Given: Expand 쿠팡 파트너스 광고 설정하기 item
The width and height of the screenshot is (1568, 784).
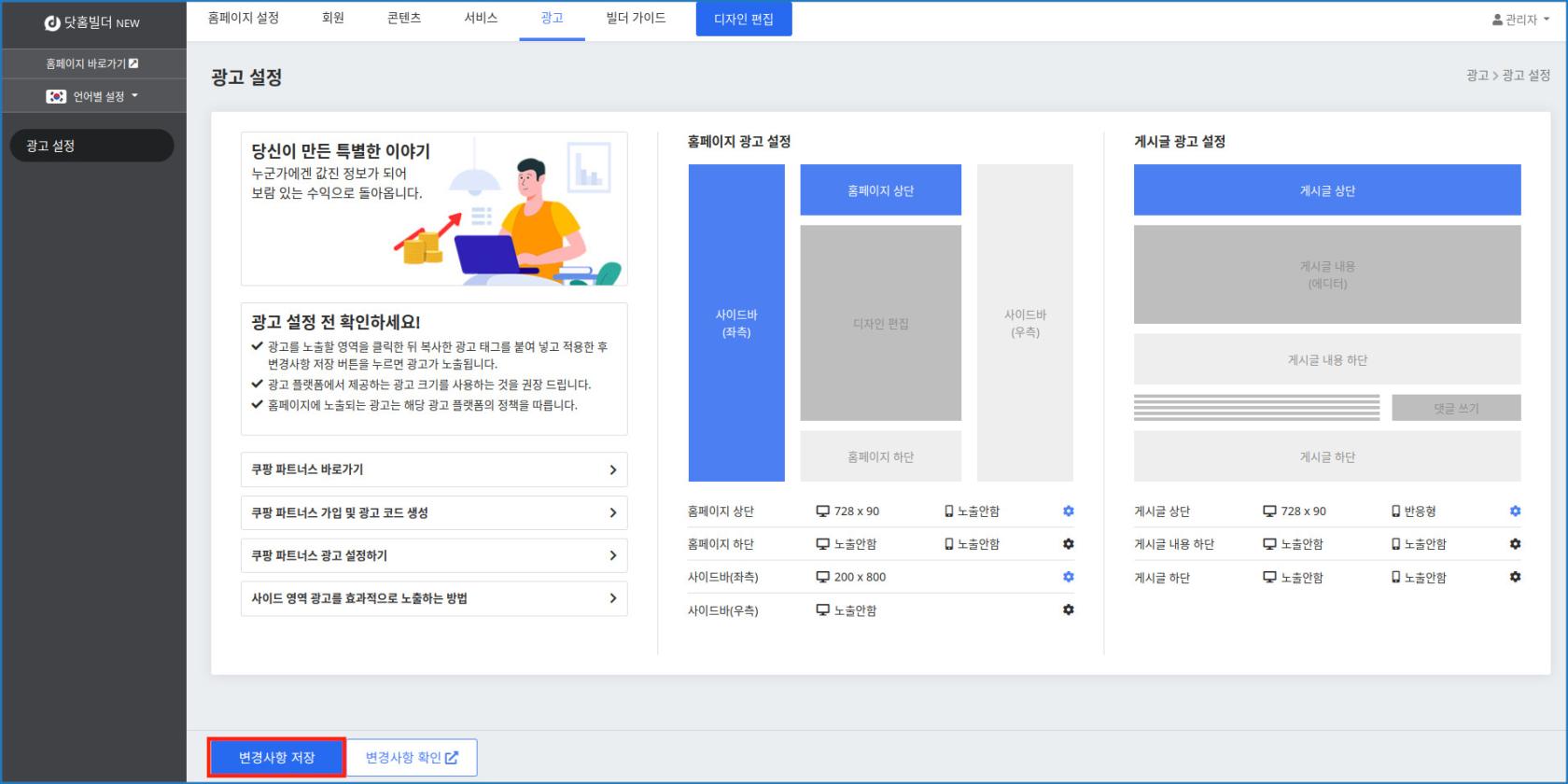Looking at the screenshot, I should click(433, 555).
